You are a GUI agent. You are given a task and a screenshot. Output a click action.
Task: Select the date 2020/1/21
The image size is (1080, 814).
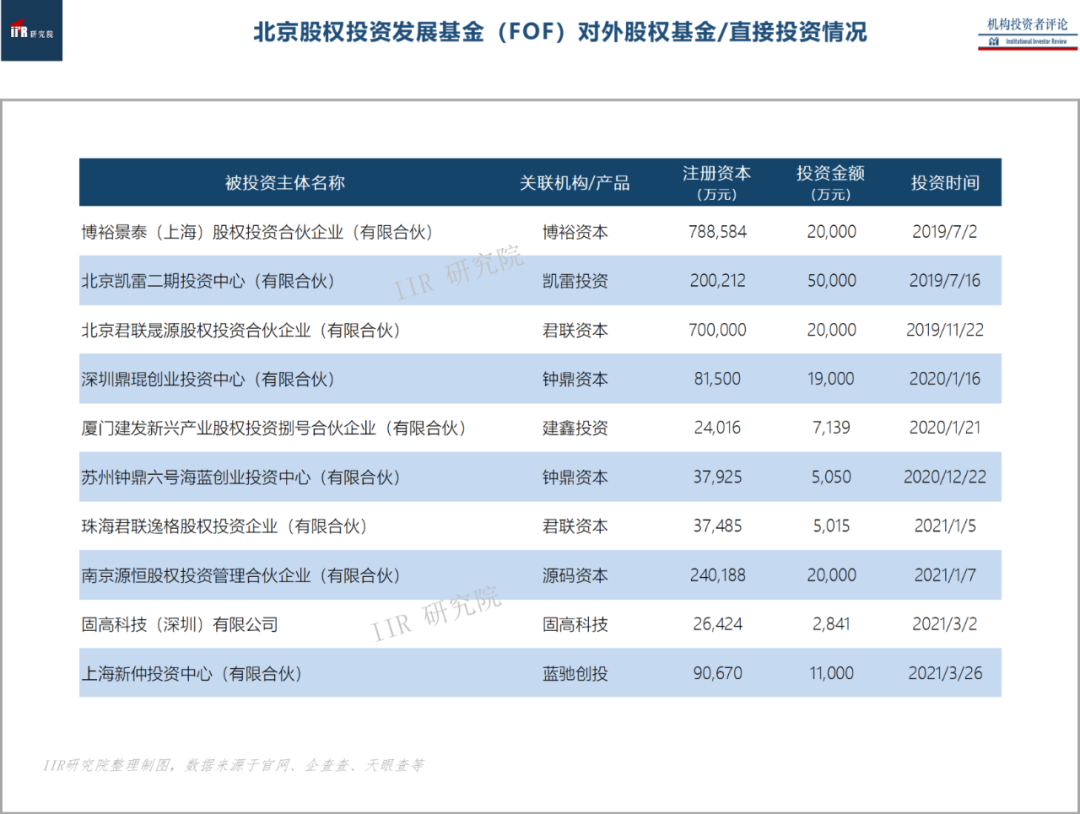(x=944, y=428)
